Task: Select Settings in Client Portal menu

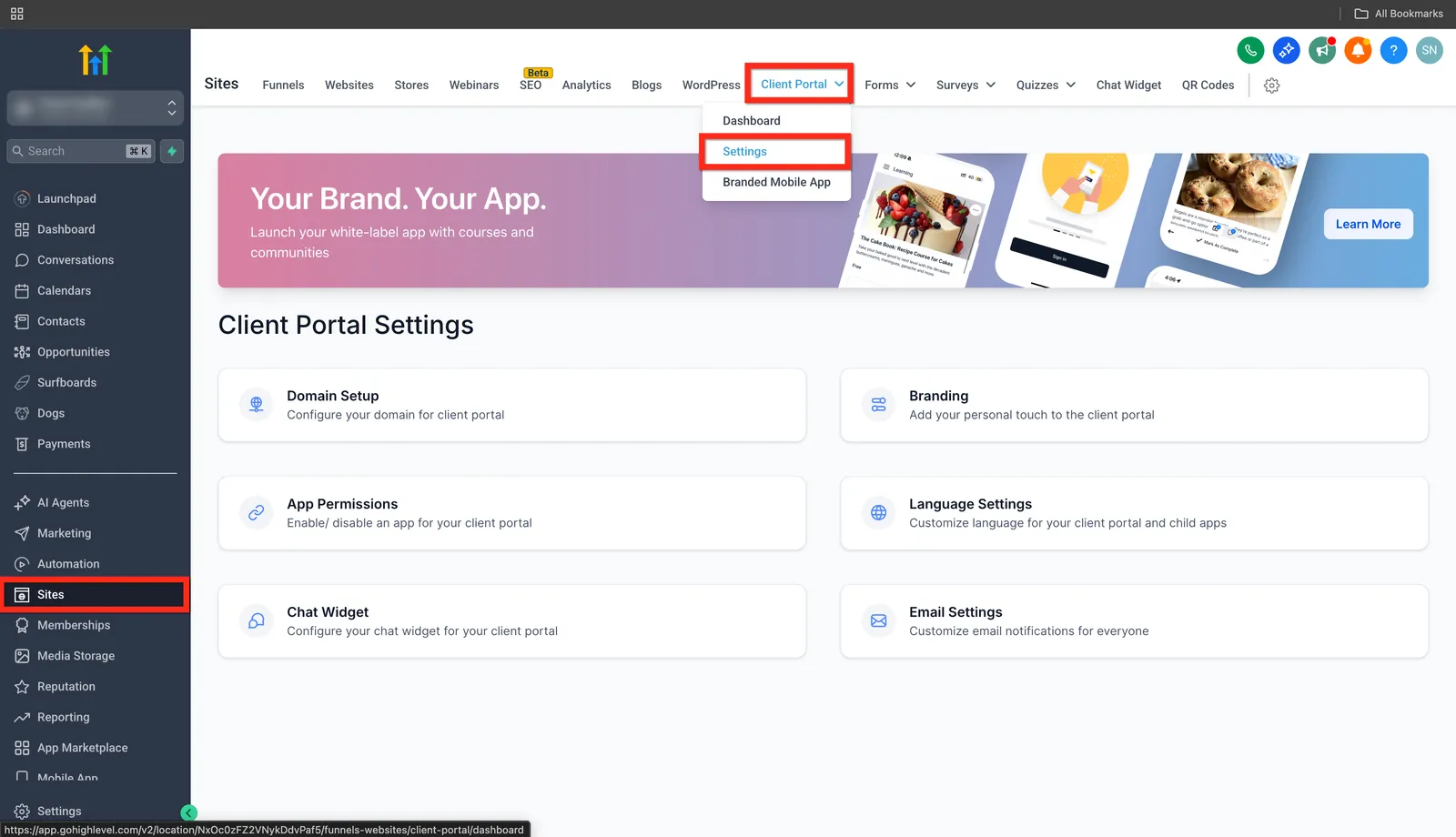Action: coord(776,152)
